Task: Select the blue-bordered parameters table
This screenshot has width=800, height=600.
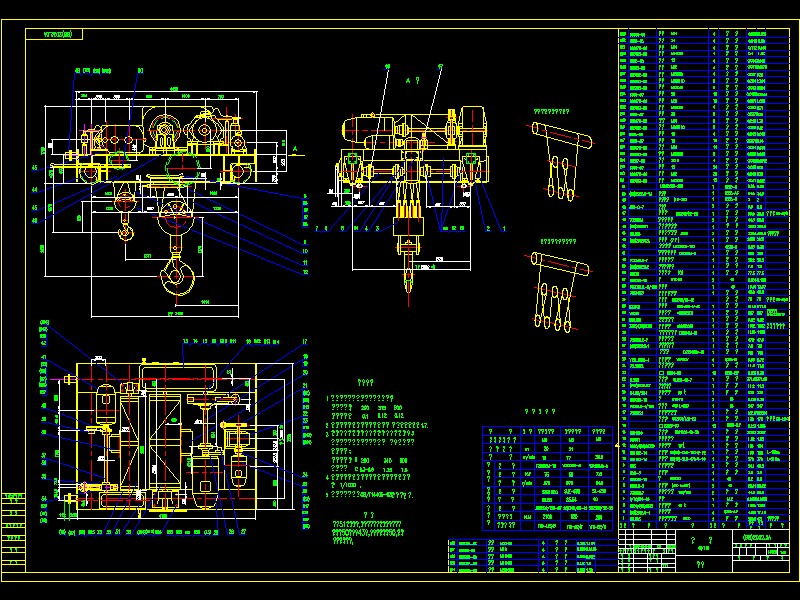Action: [547, 479]
